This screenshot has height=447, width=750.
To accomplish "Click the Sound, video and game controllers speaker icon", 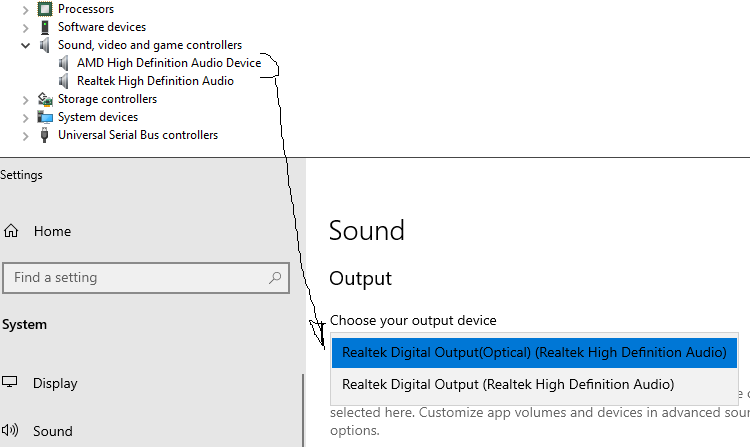I will pyautogui.click(x=44, y=45).
